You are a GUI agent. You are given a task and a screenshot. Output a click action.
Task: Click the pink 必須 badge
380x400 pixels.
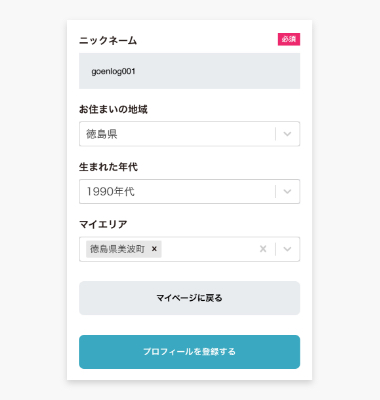pyautogui.click(x=289, y=39)
